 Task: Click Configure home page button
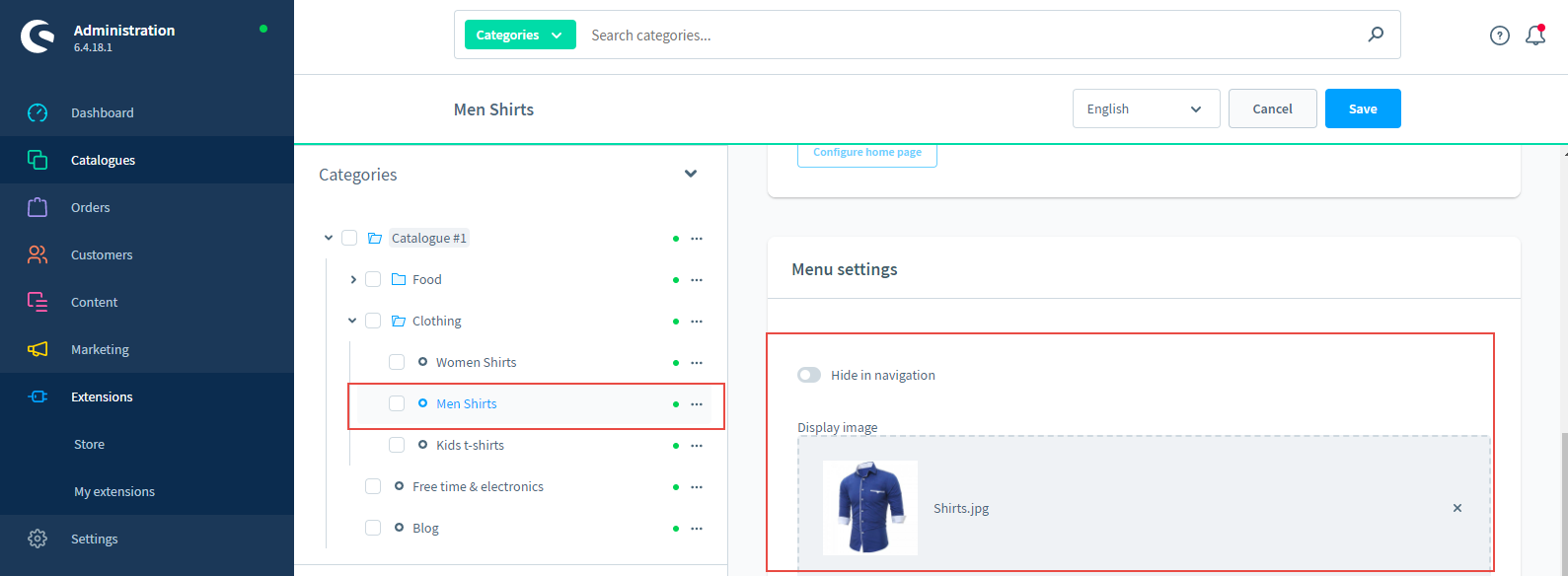(x=867, y=153)
